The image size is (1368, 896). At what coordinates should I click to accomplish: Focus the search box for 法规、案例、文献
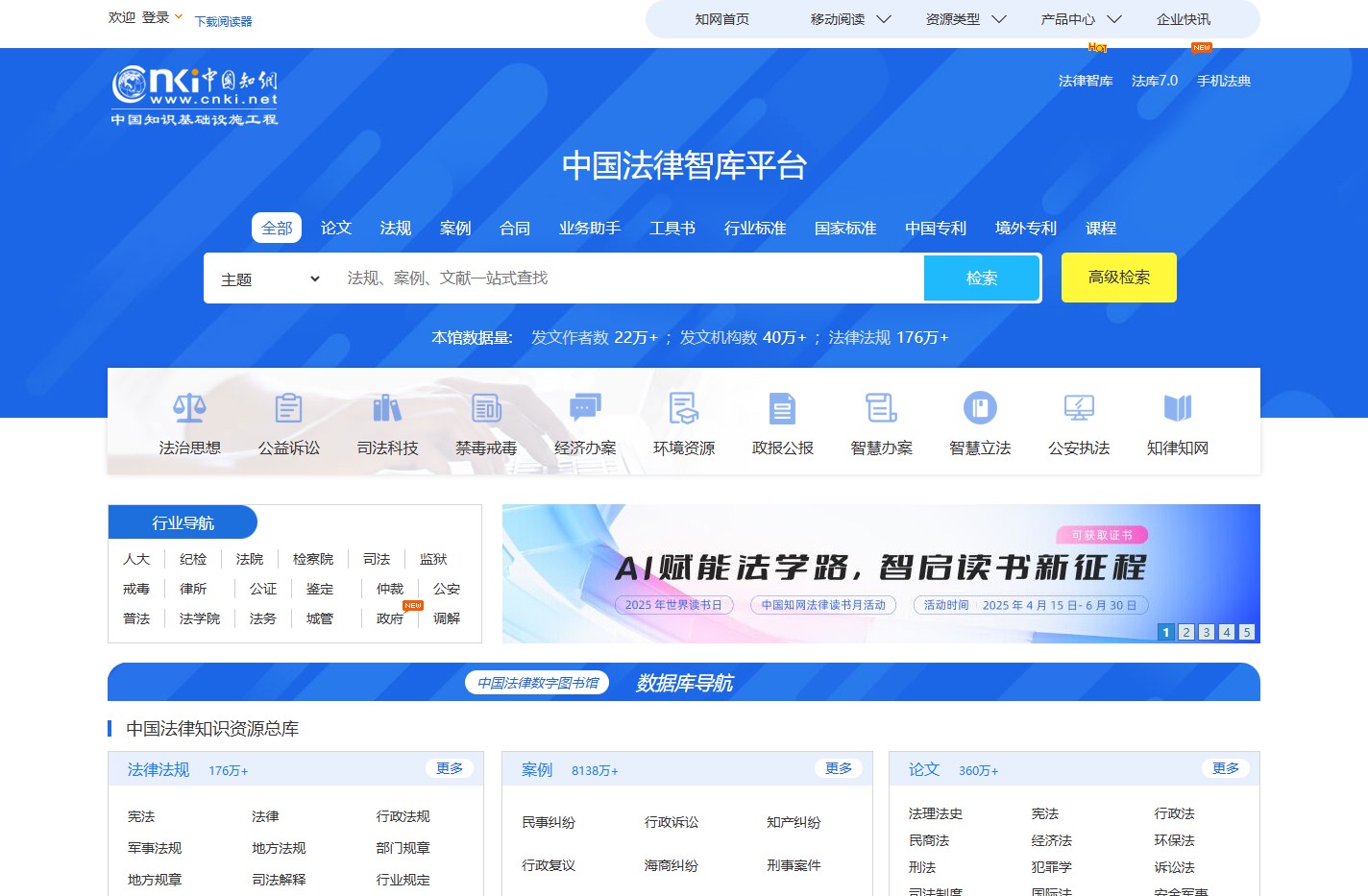(629, 278)
